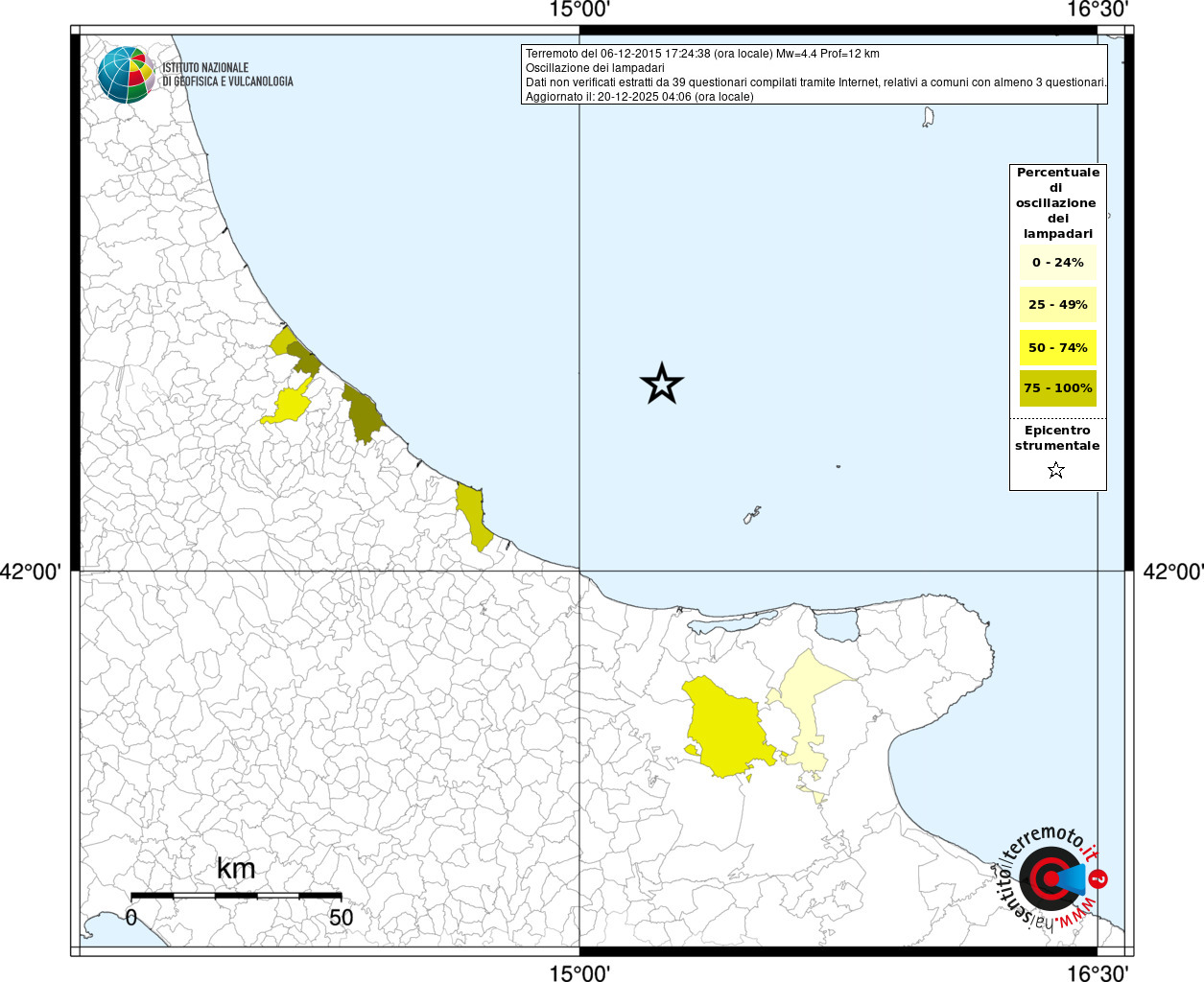Click the dark olive coastal municipality
The image size is (1204, 982).
[x=364, y=414]
